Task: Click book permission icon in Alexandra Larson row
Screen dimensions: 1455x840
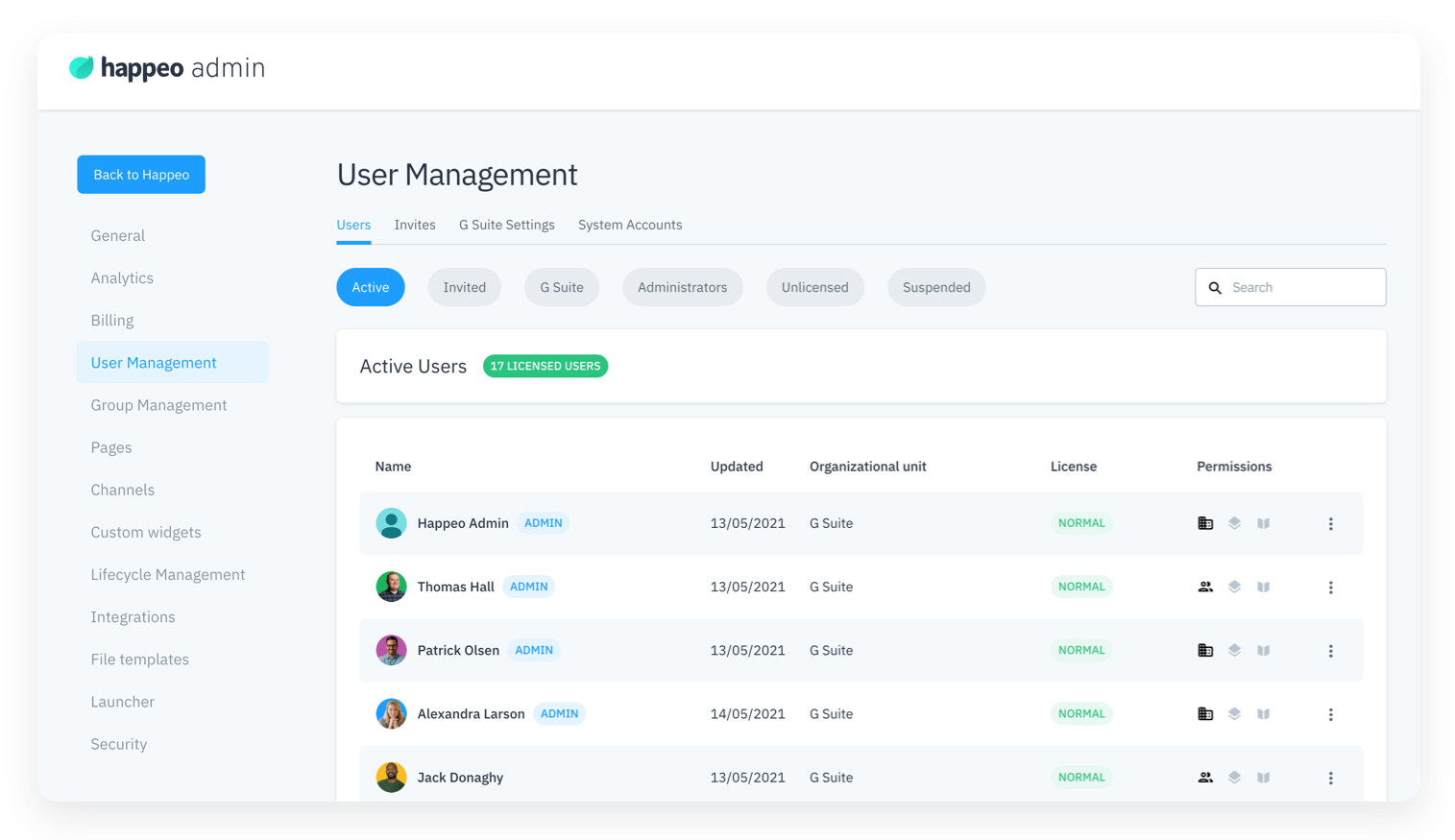Action: point(1264,714)
